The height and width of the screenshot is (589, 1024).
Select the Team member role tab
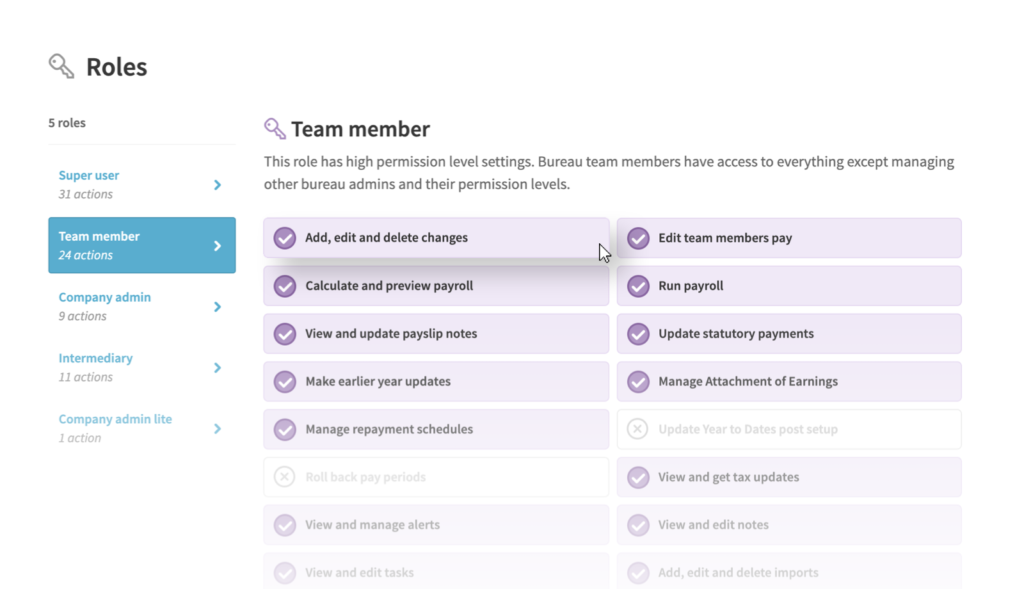pyautogui.click(x=141, y=245)
